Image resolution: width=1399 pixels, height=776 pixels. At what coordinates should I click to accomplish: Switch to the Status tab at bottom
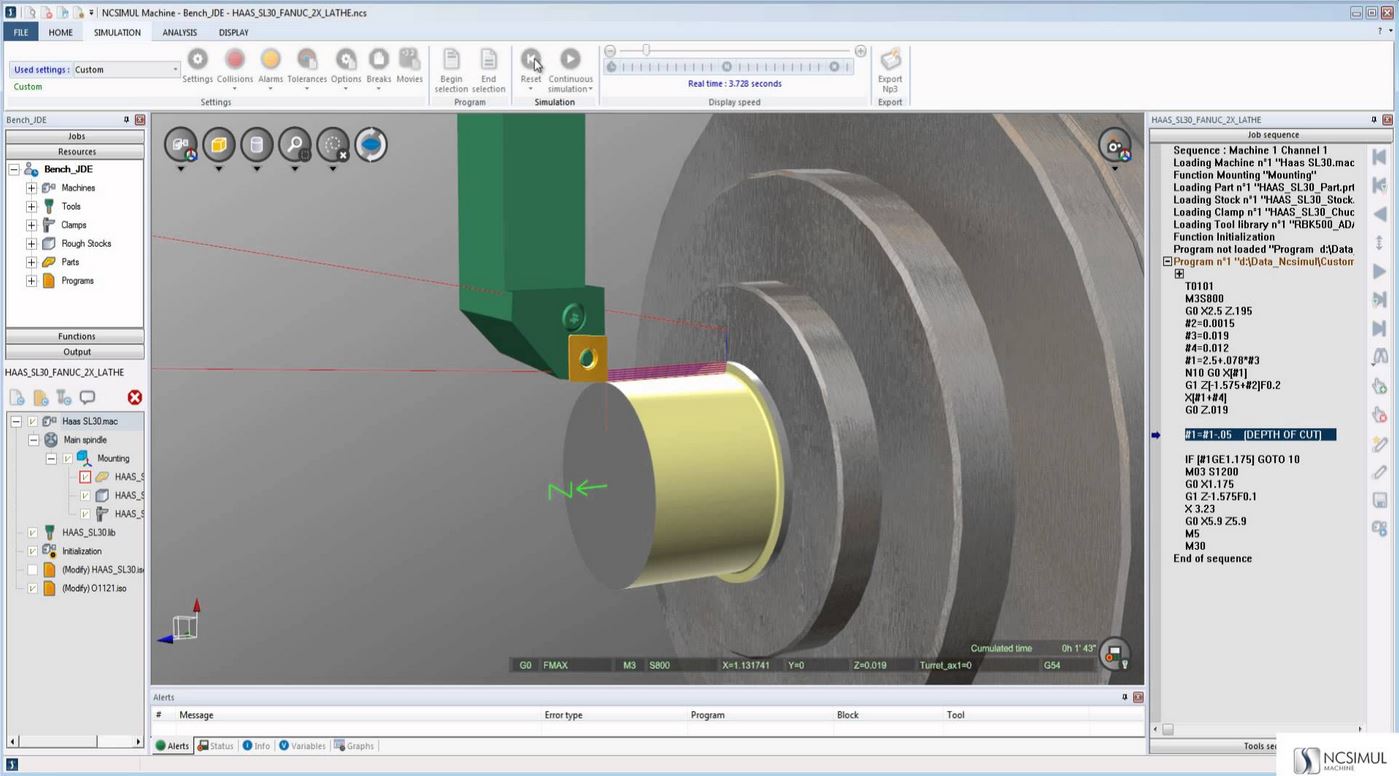(215, 746)
